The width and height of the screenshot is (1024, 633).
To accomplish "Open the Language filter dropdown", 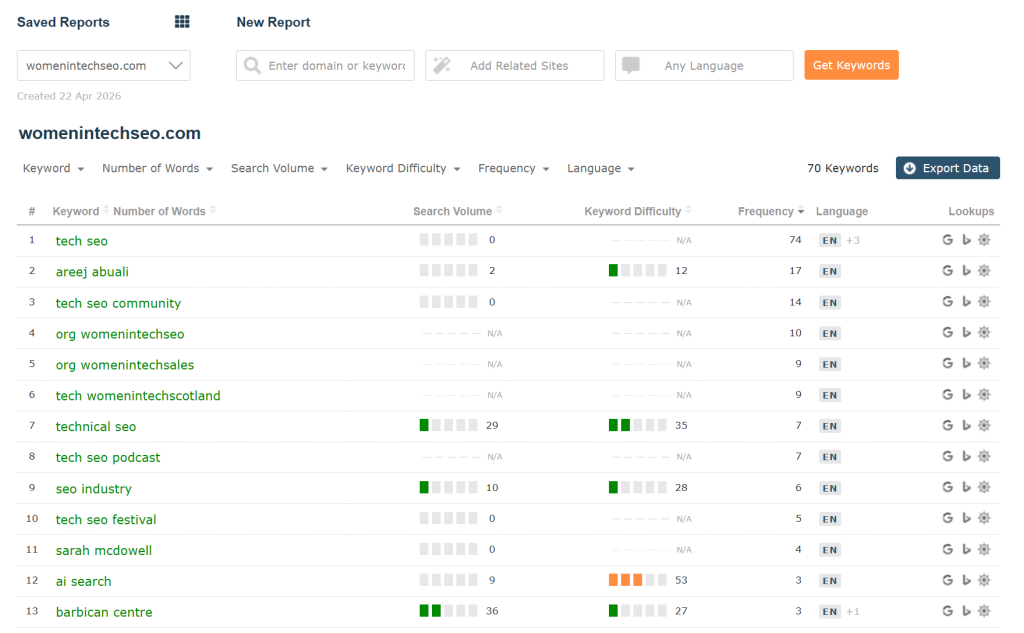I will tap(601, 169).
